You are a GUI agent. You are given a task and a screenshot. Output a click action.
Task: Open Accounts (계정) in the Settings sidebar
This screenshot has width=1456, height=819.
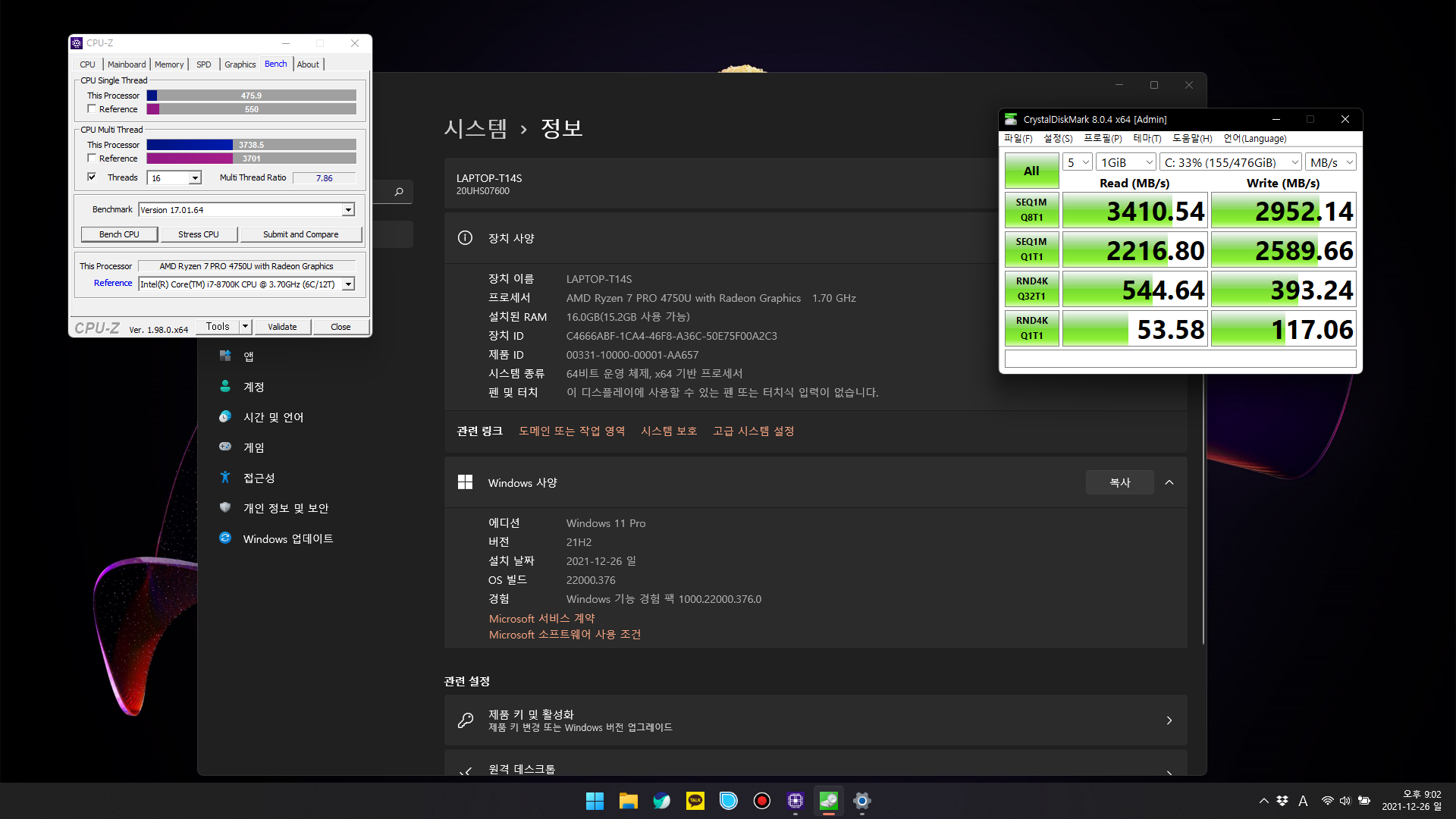point(253,387)
